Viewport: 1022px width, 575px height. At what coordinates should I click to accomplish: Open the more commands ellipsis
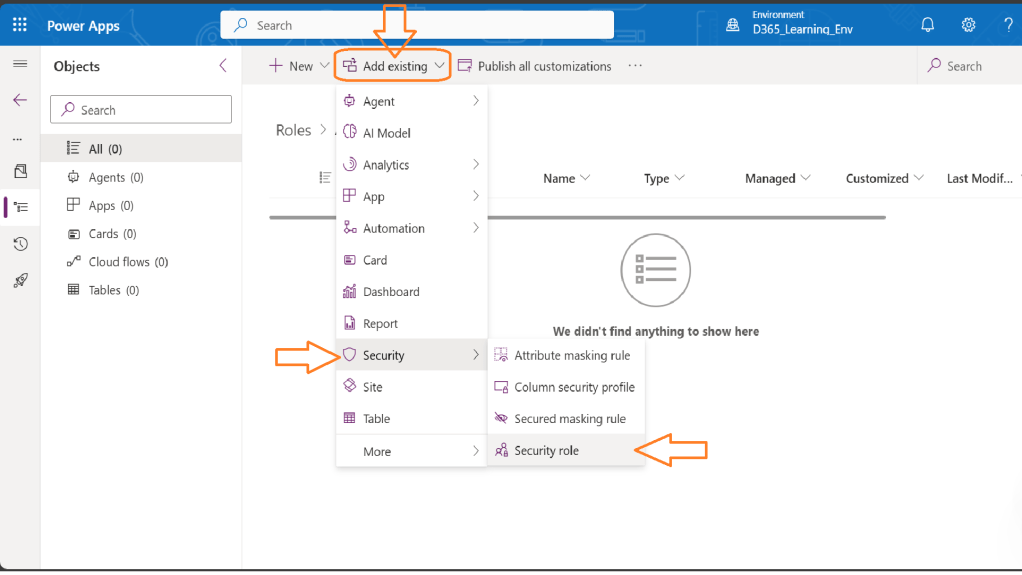click(635, 66)
